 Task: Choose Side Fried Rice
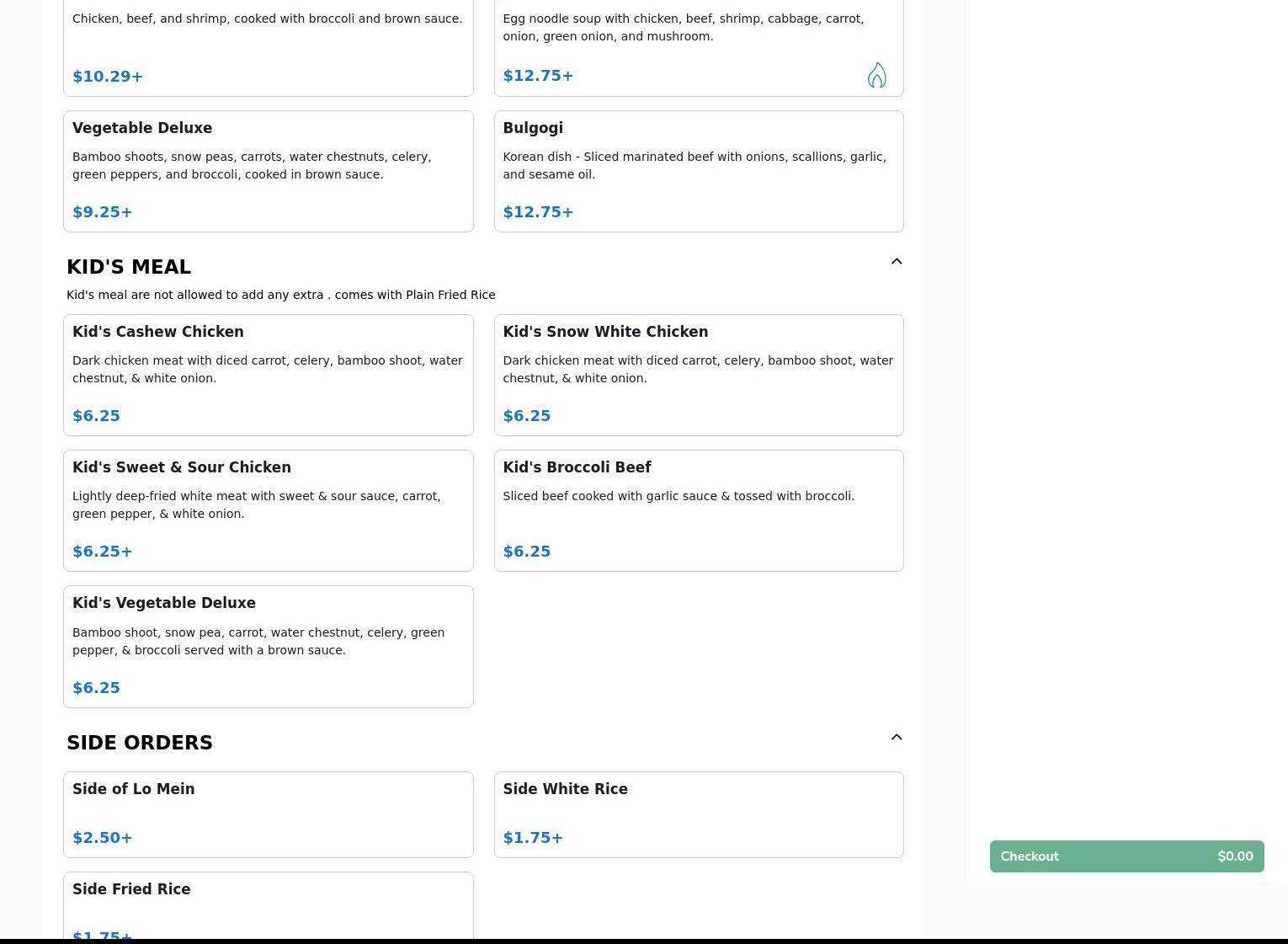(x=268, y=905)
